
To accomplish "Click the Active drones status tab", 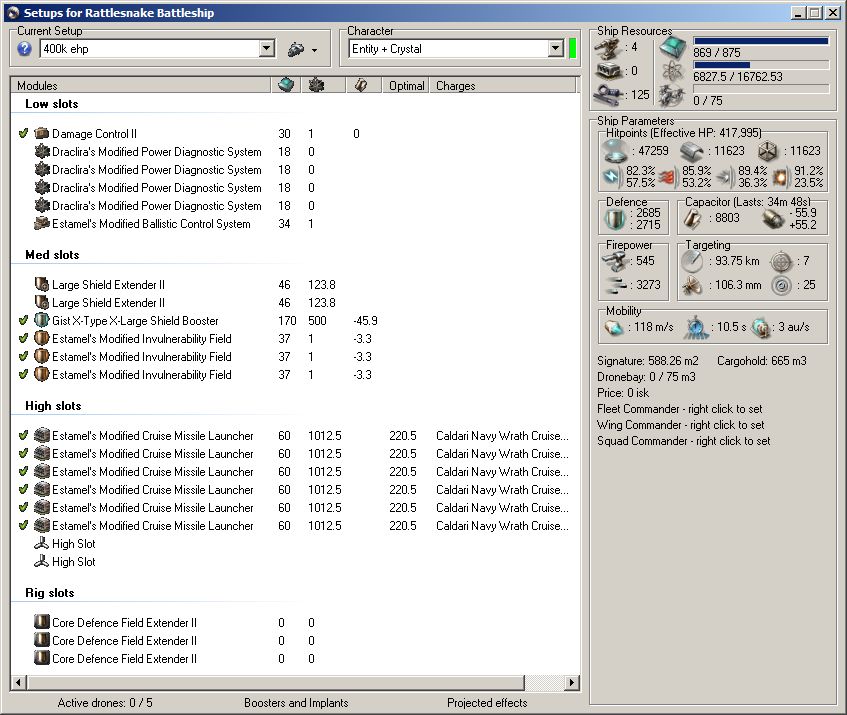I will pyautogui.click(x=105, y=702).
